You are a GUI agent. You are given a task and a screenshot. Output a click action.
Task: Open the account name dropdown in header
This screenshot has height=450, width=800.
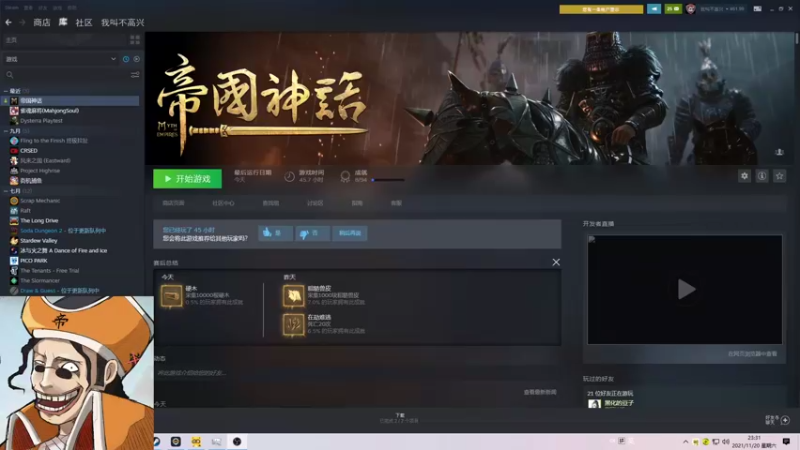(722, 9)
